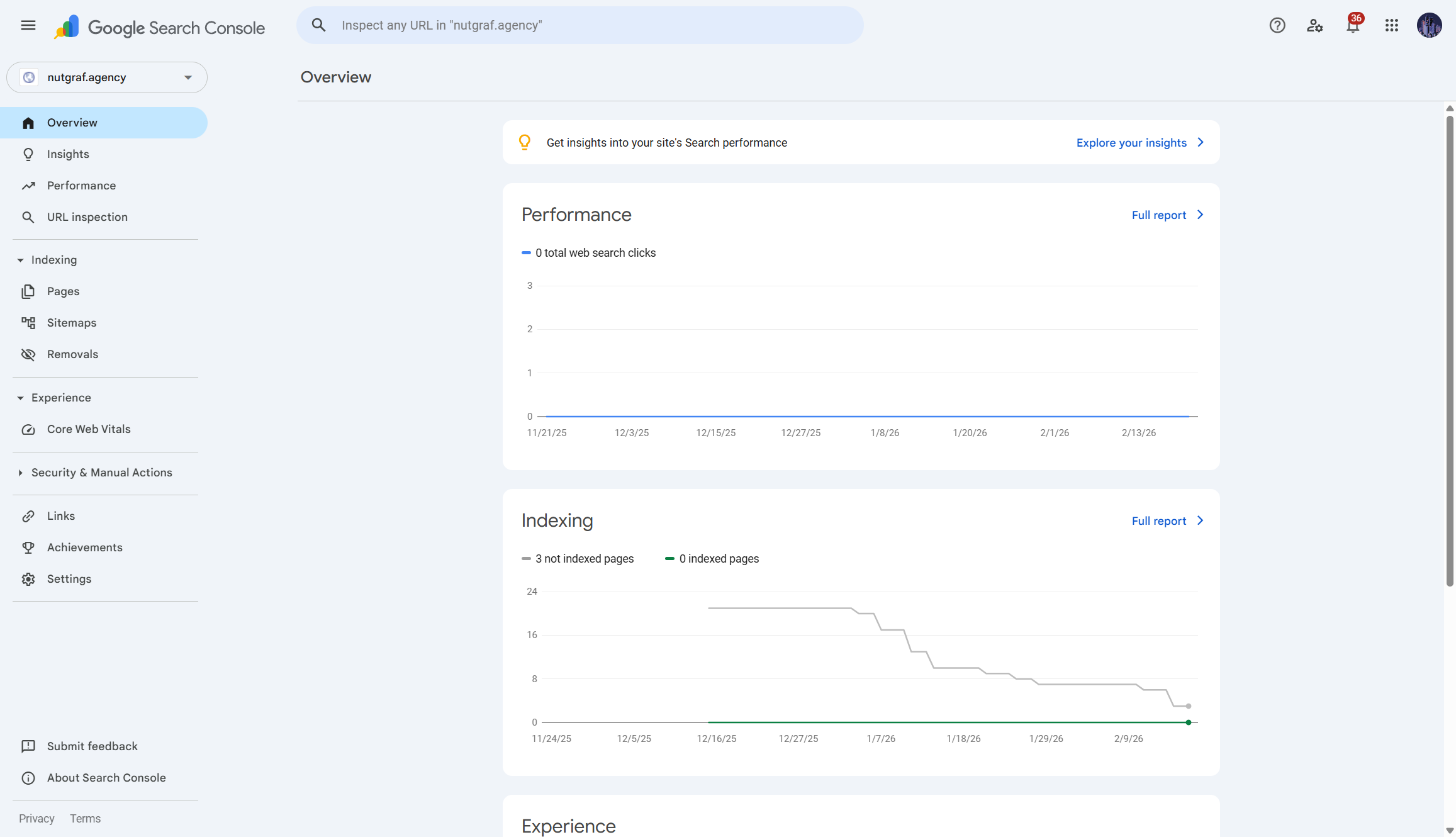Viewport: 1456px width, 837px height.
Task: Toggle the not indexed pages legend
Action: point(578,558)
